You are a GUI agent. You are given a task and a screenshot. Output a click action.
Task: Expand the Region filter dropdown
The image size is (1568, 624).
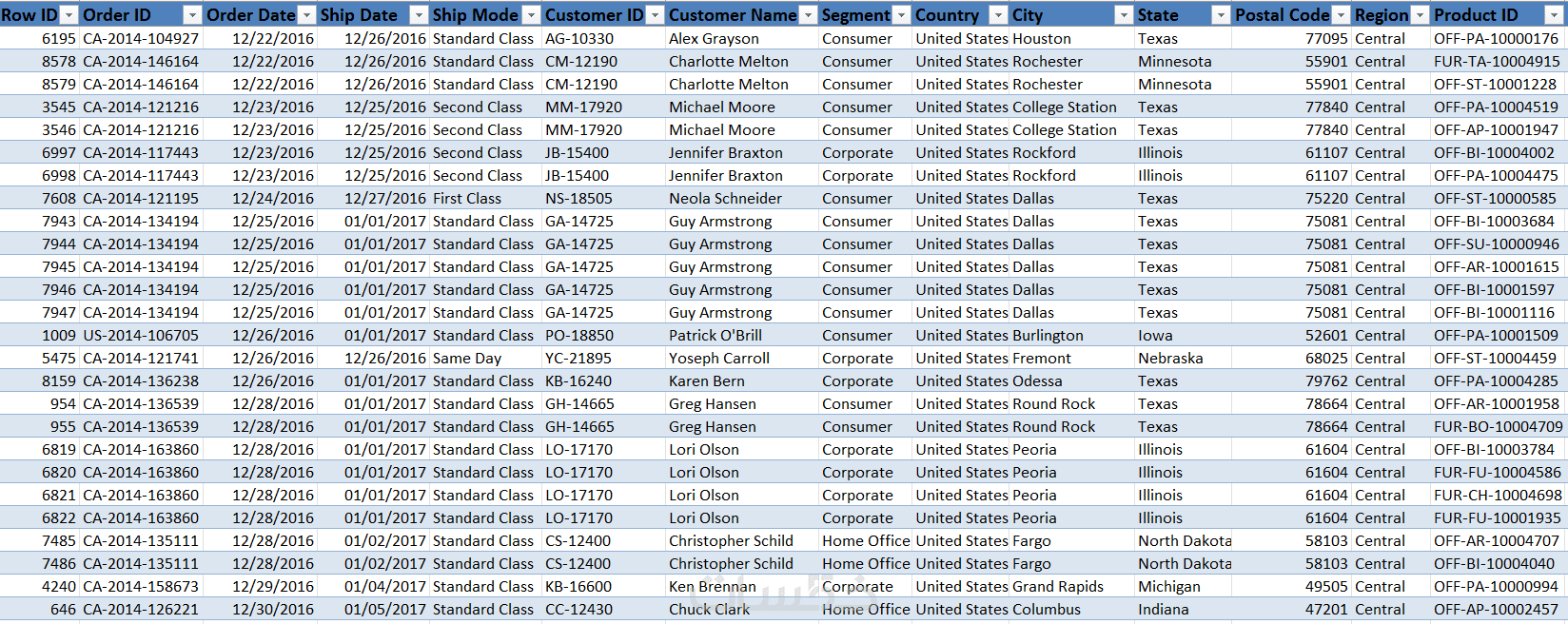point(1420,15)
